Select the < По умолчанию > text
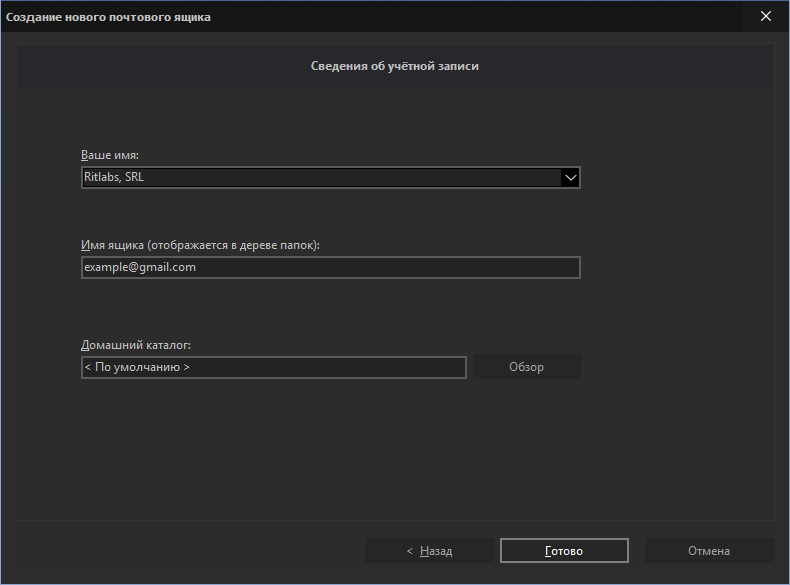Viewport: 790px width, 585px height. [x=137, y=367]
